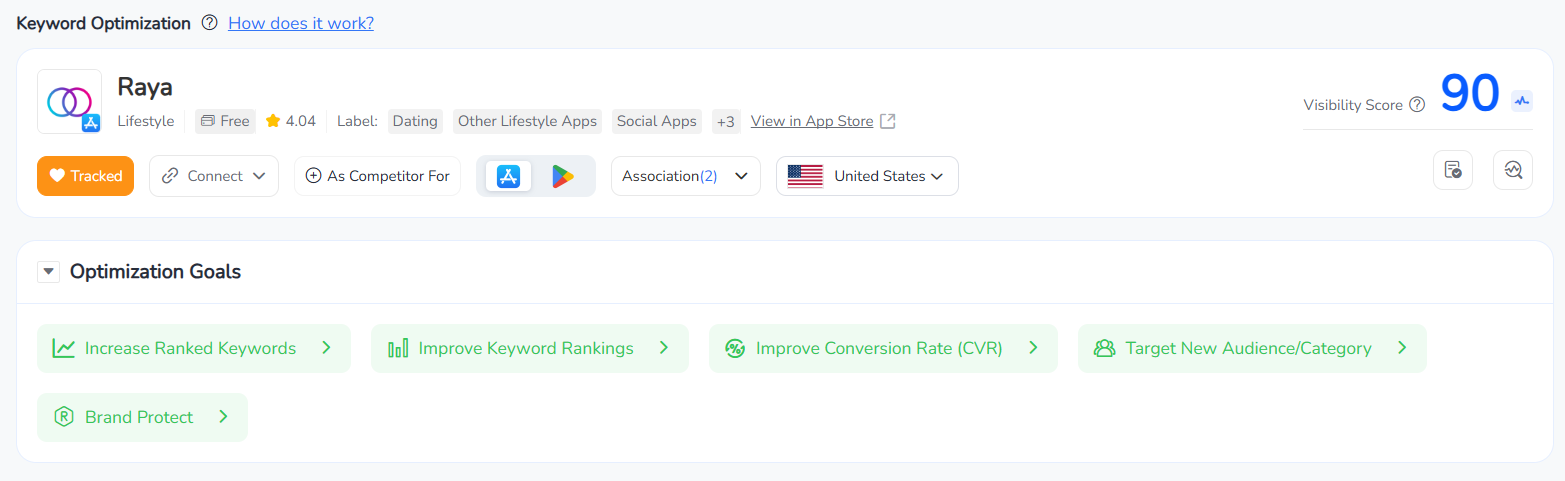Expand the Connect dropdown

point(214,176)
